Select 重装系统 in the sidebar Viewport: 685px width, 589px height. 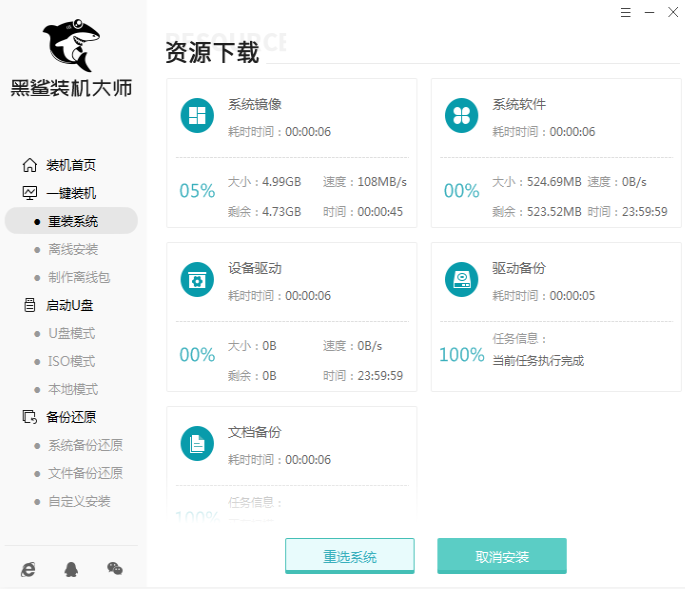(72, 221)
